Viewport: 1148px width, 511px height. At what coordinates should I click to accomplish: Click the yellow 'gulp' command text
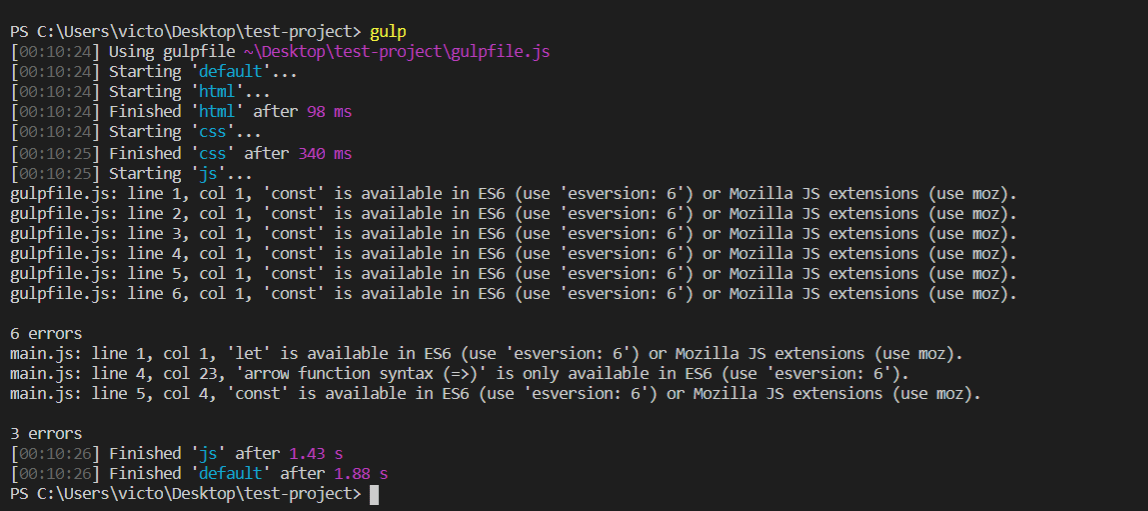388,33
